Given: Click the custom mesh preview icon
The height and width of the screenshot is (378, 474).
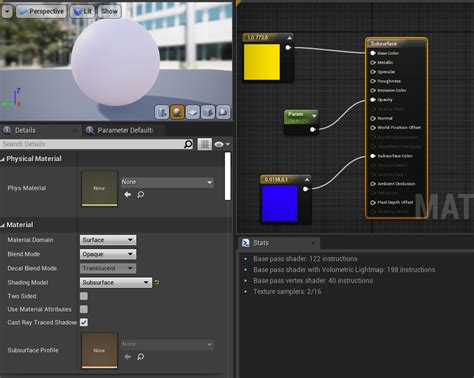Looking at the screenshot, I should (223, 112).
